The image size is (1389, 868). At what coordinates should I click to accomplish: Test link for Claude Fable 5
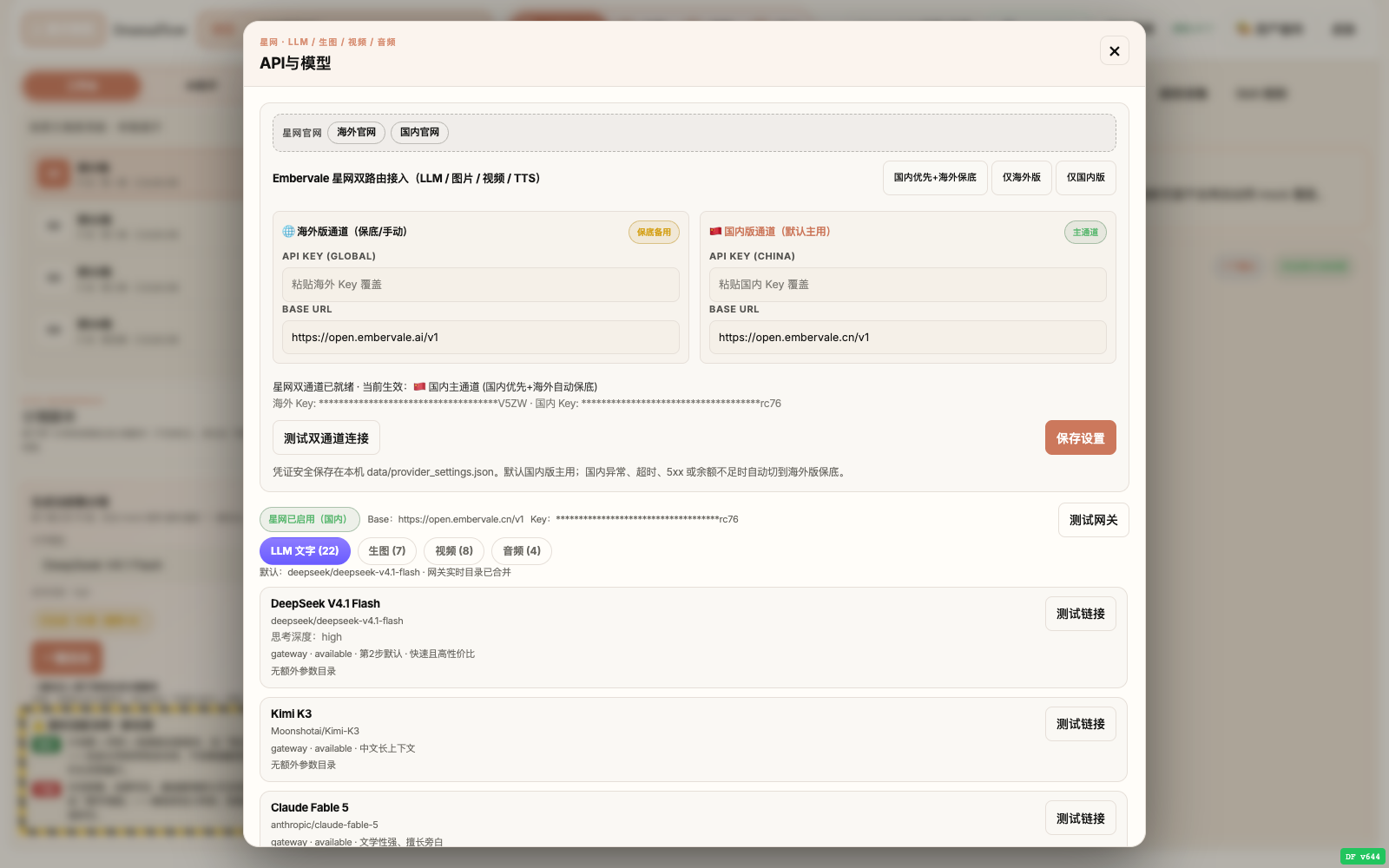click(x=1081, y=819)
